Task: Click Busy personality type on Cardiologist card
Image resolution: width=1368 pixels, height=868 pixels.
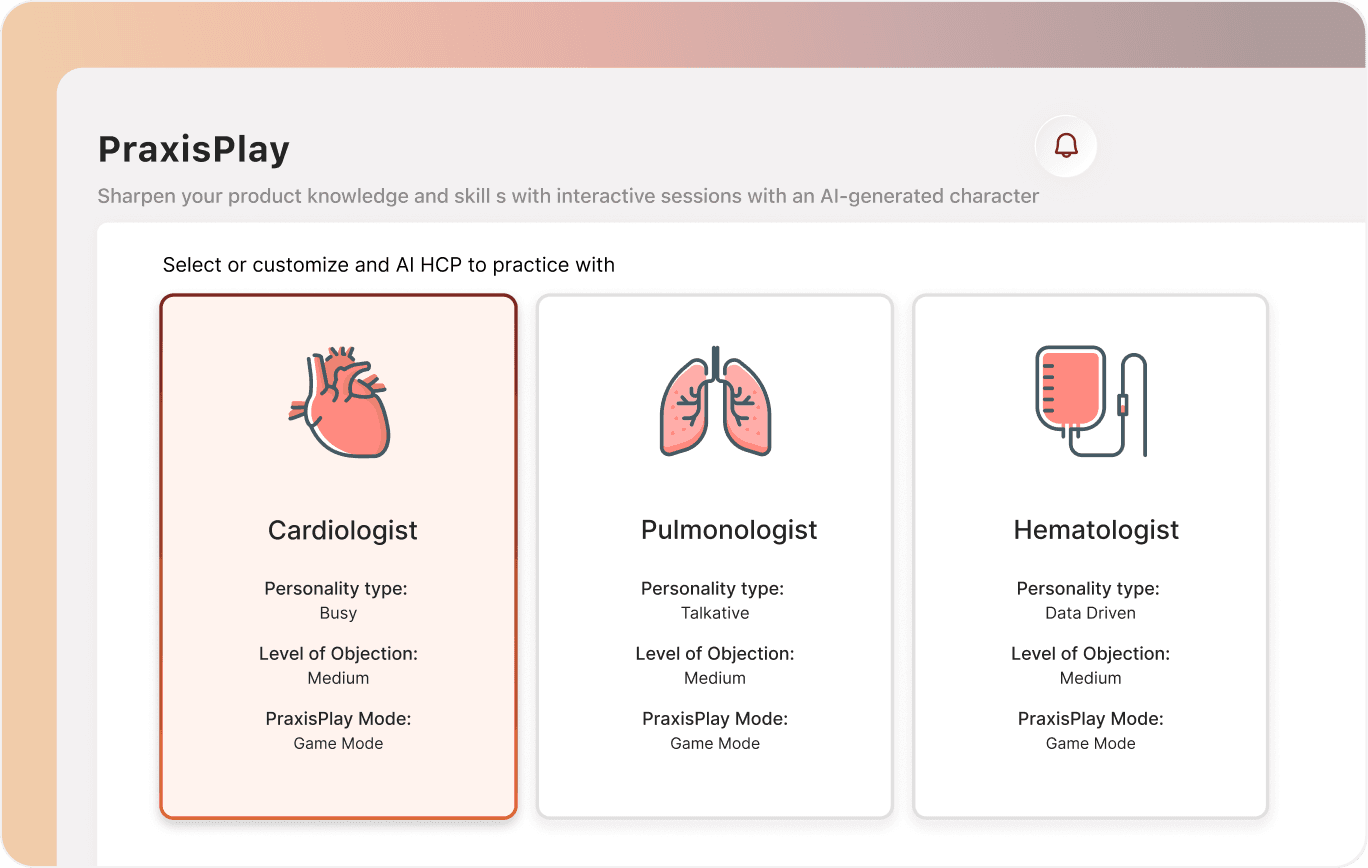Action: [338, 613]
